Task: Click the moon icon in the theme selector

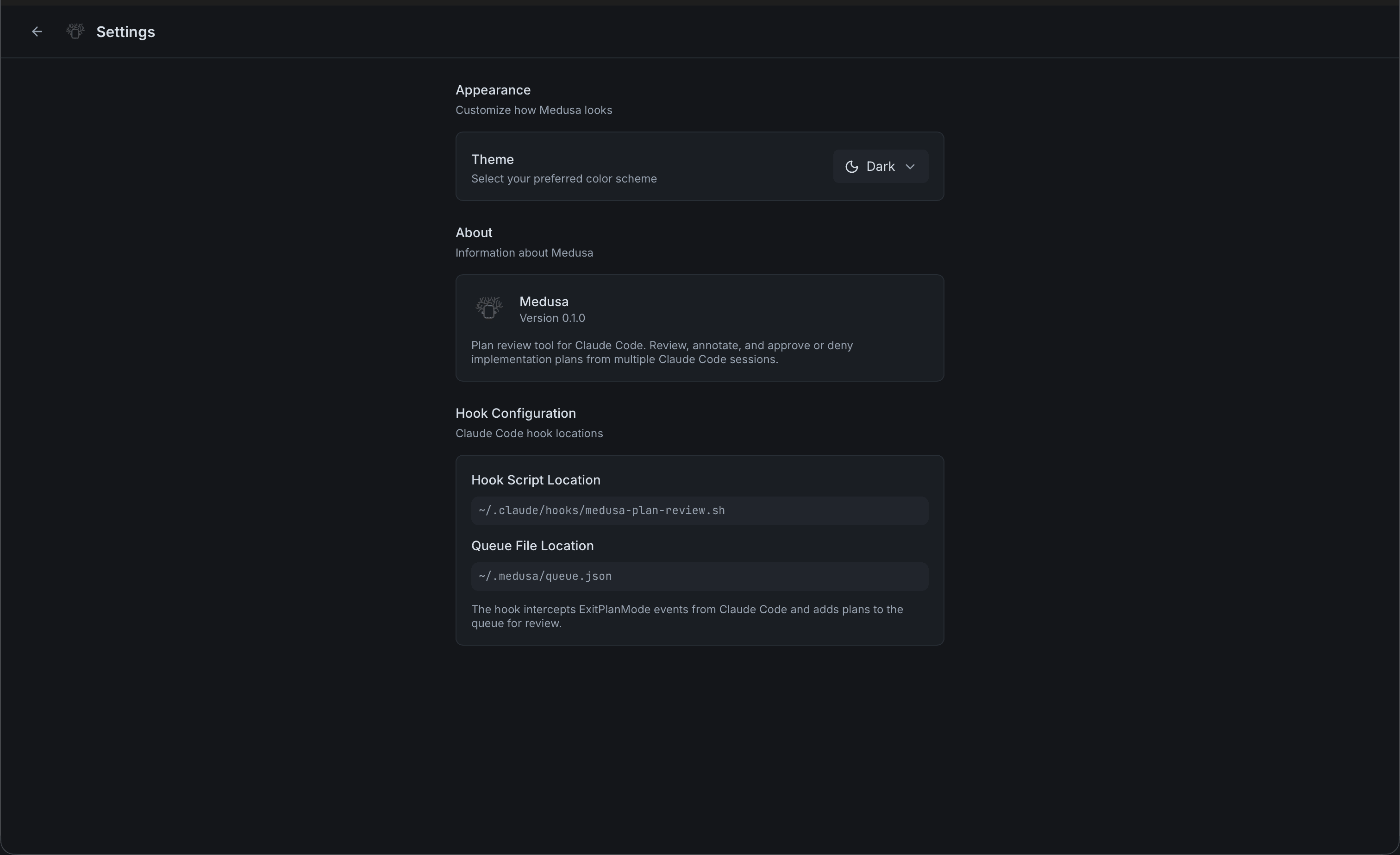Action: [x=851, y=167]
